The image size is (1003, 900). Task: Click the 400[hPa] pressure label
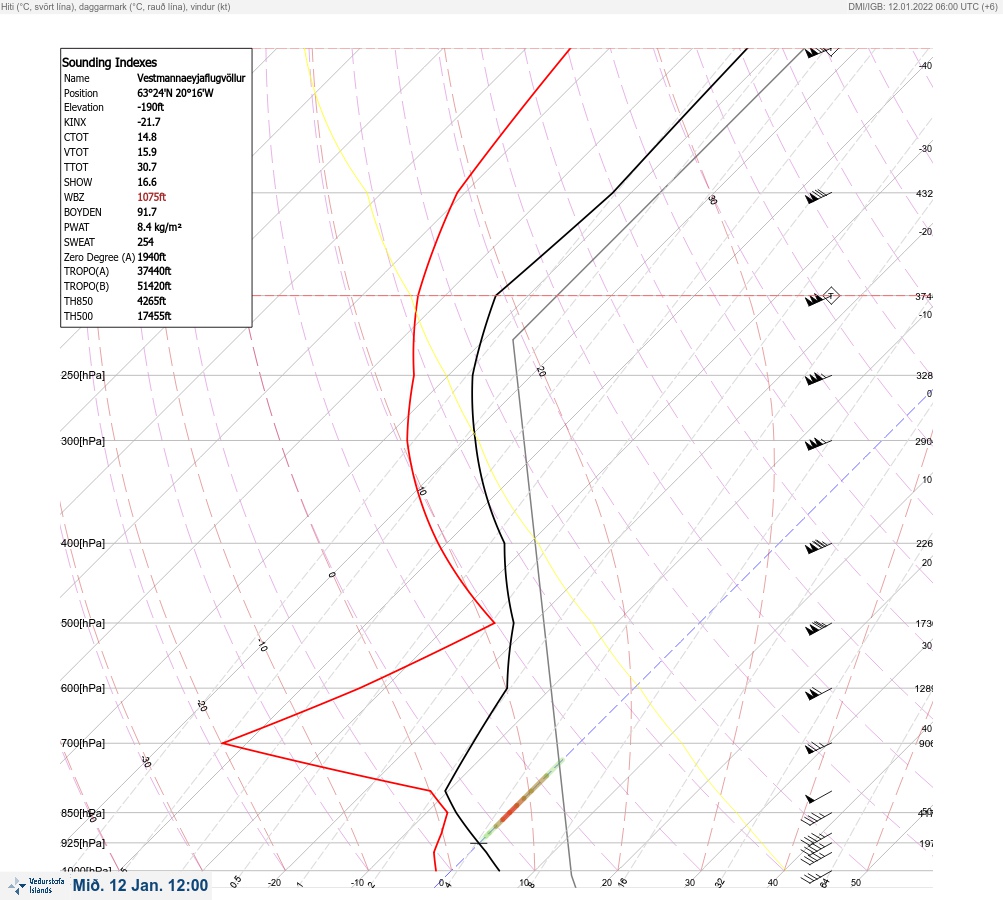click(x=83, y=543)
